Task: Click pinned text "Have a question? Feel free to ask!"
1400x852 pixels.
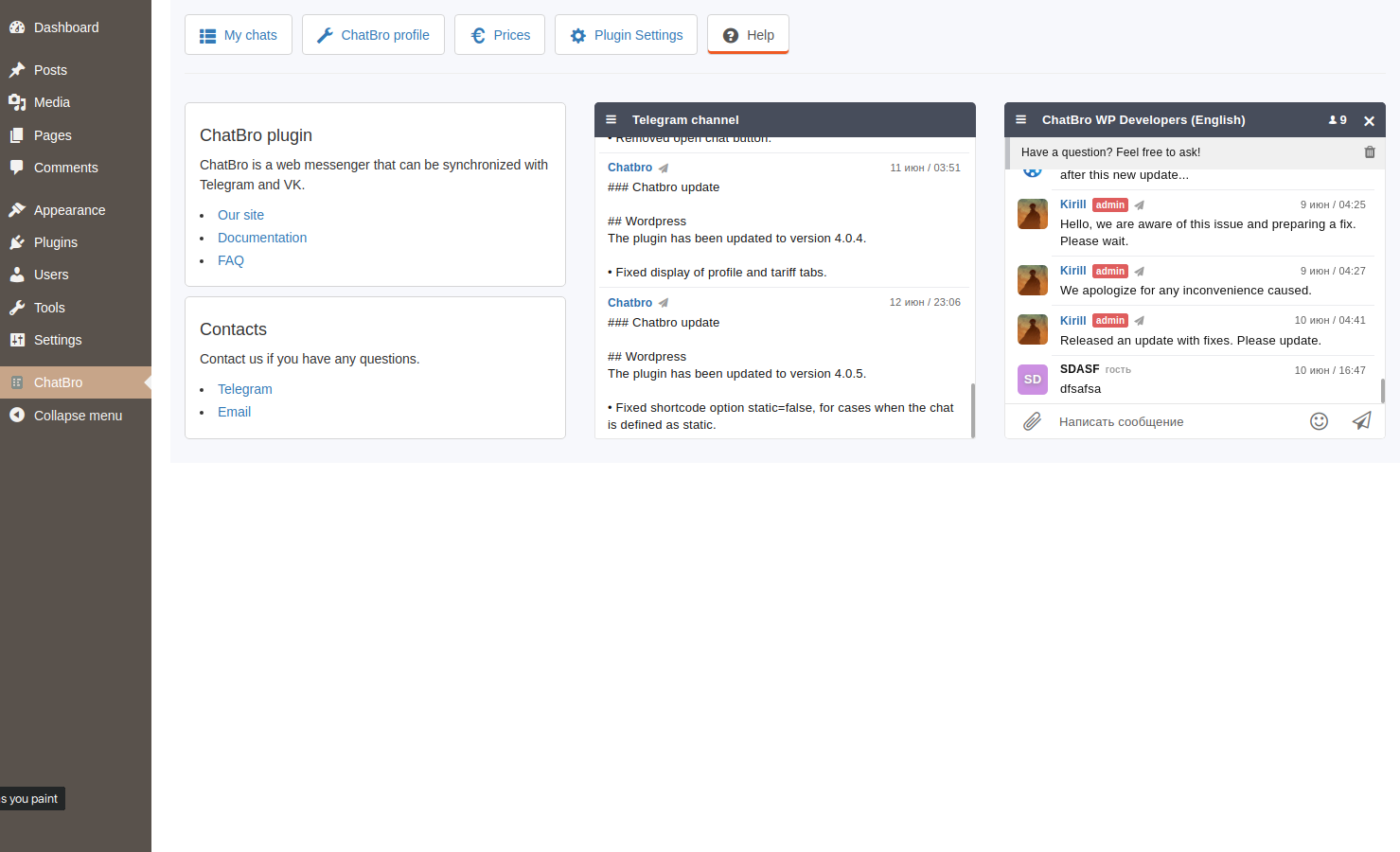Action: click(x=1110, y=152)
